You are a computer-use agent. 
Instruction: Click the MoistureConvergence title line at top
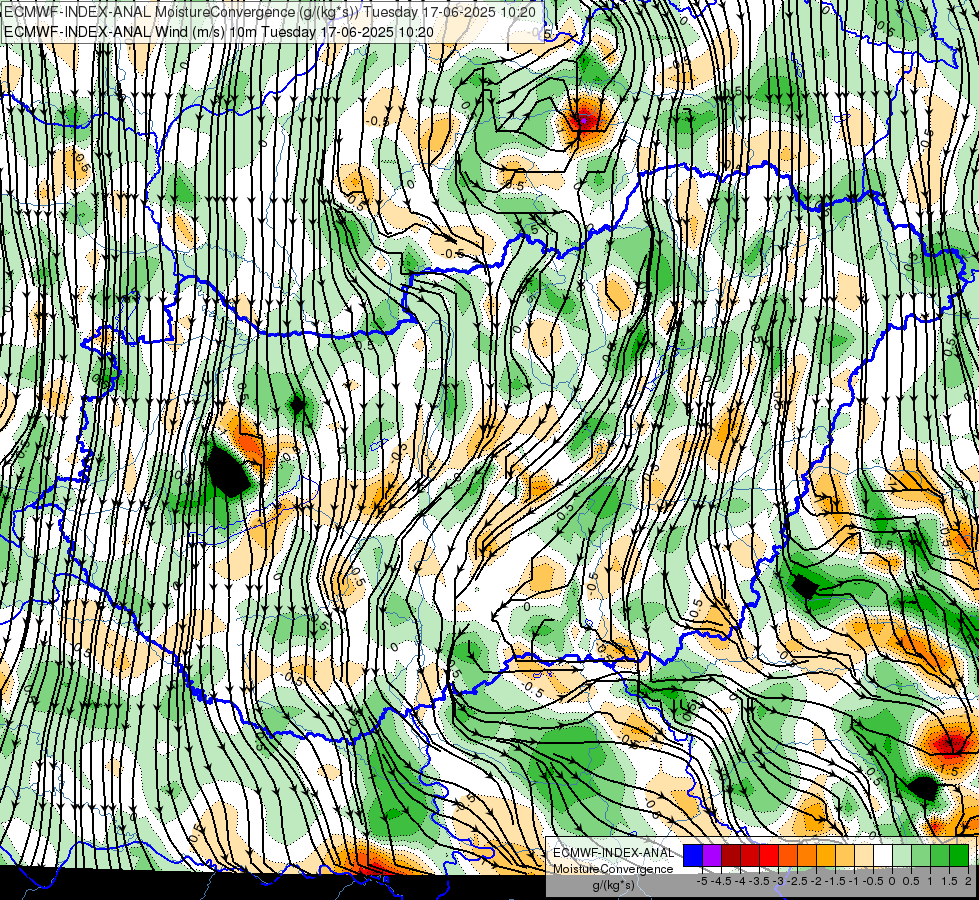tap(270, 12)
